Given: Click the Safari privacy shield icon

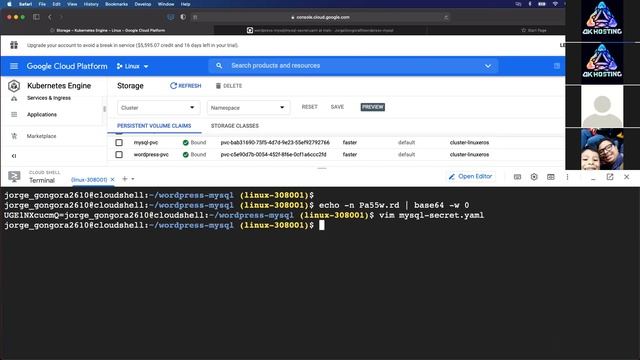Looking at the screenshot, I should coord(183,17).
